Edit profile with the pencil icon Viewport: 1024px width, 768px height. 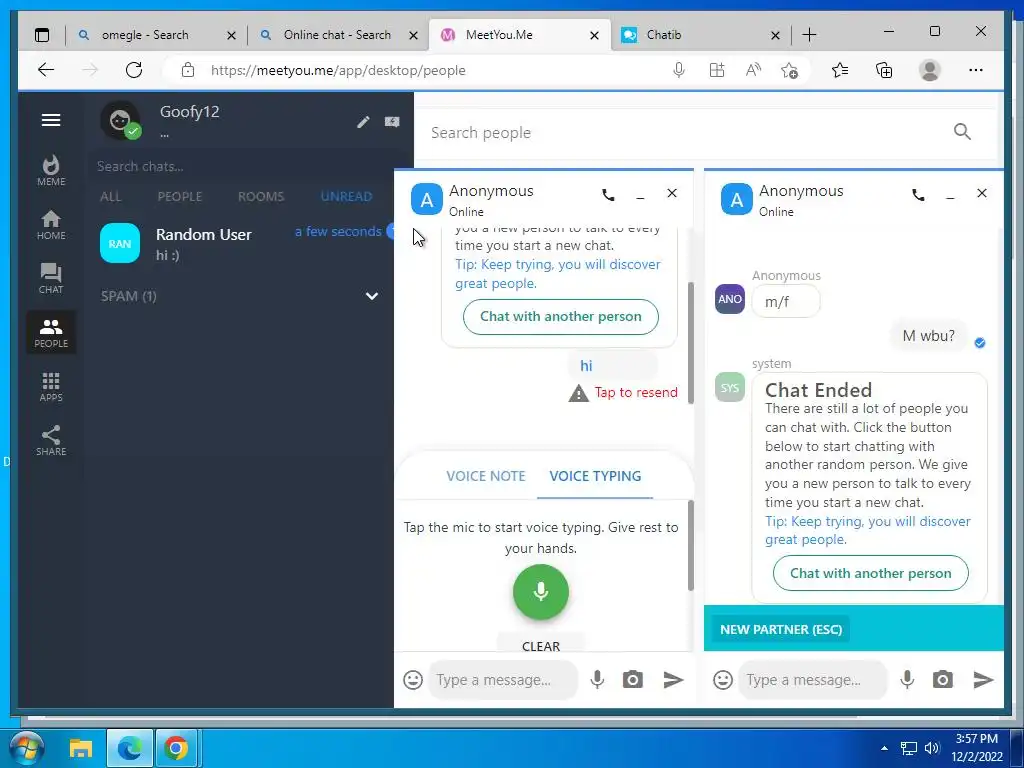tap(363, 122)
